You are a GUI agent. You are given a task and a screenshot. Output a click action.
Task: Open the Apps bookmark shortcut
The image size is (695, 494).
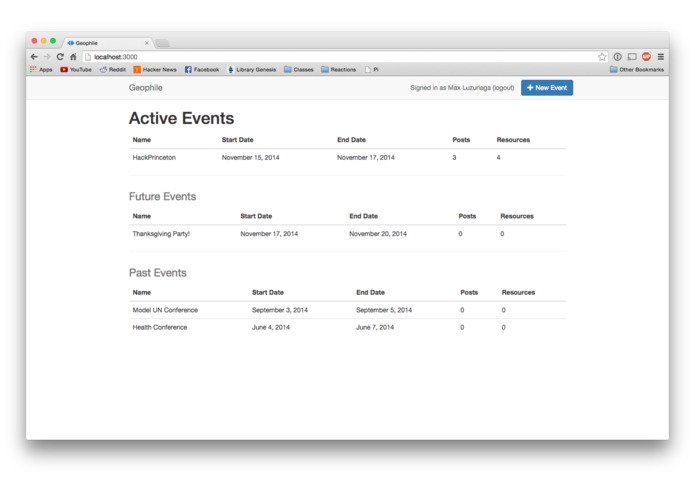click(41, 70)
